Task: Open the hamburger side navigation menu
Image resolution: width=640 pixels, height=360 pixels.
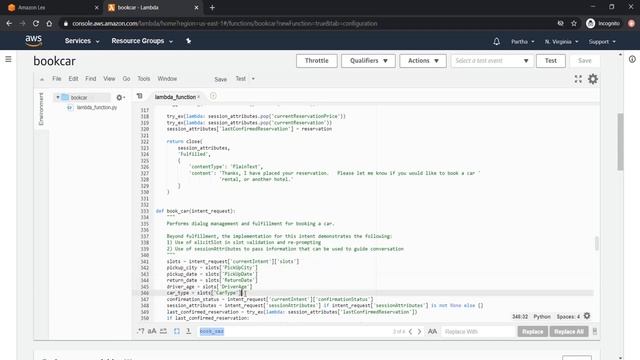Action: (8, 59)
